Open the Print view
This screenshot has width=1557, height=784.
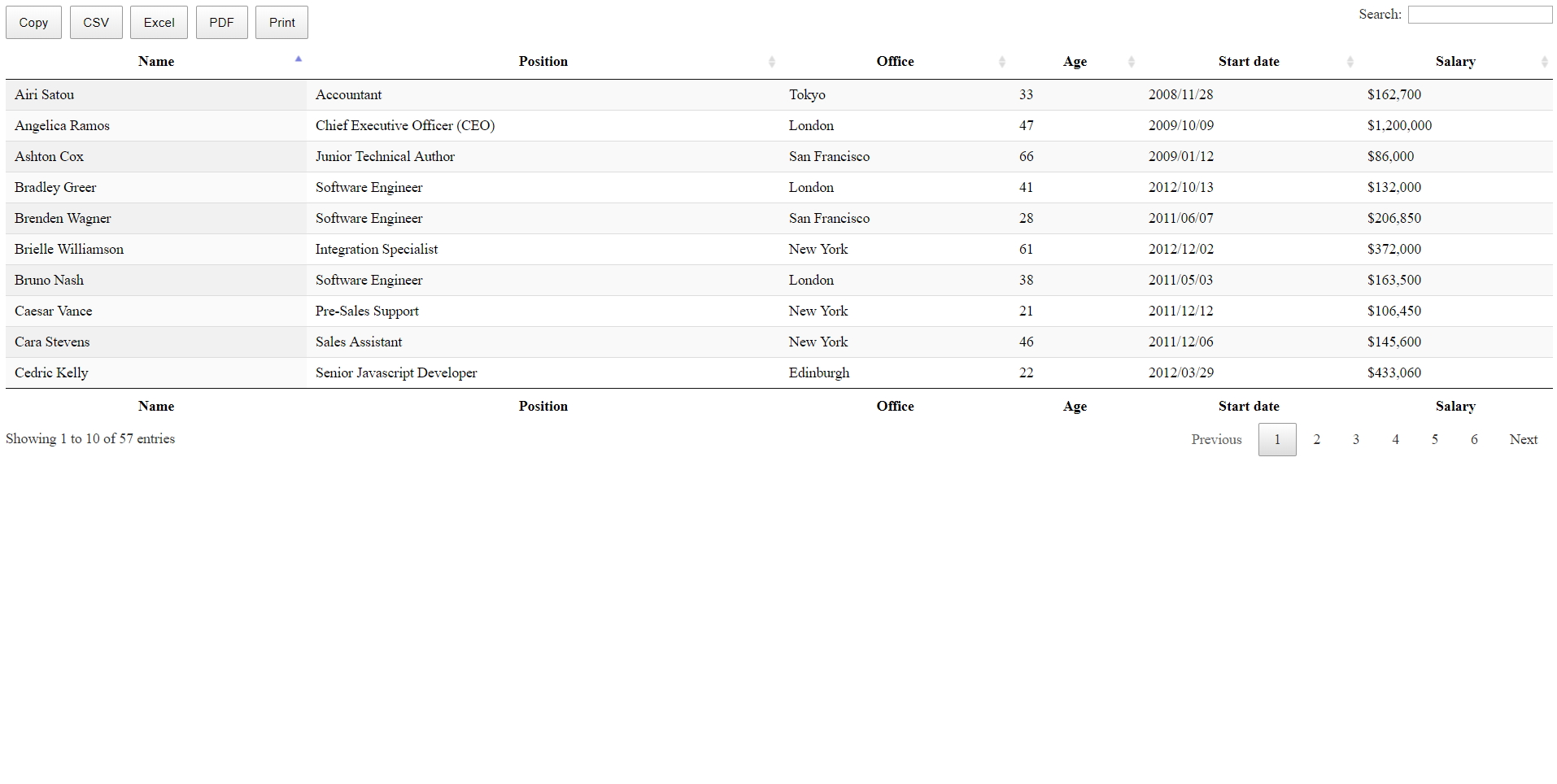pyautogui.click(x=281, y=22)
